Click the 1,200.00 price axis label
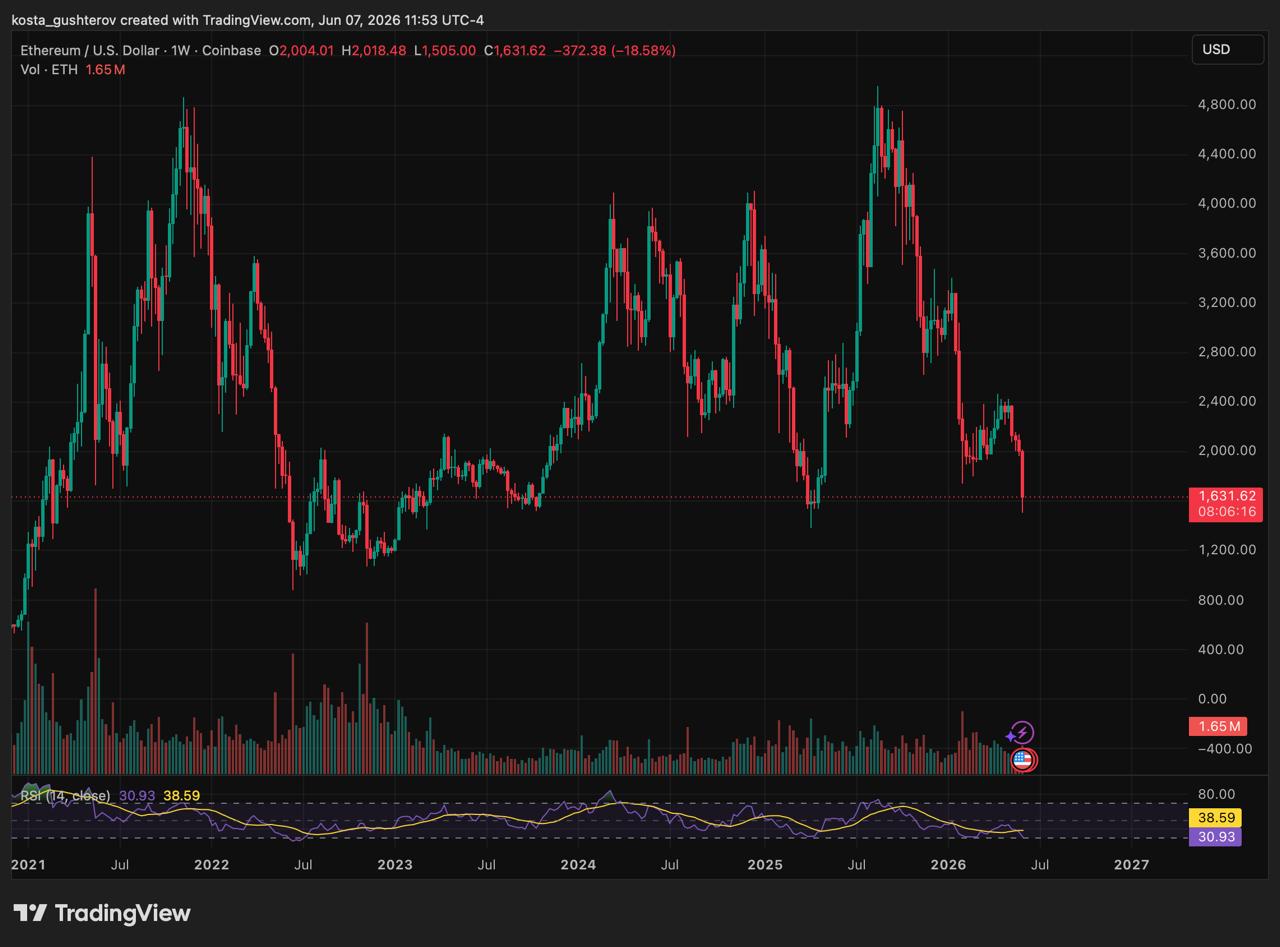Viewport: 1280px width, 947px height. coord(1227,550)
